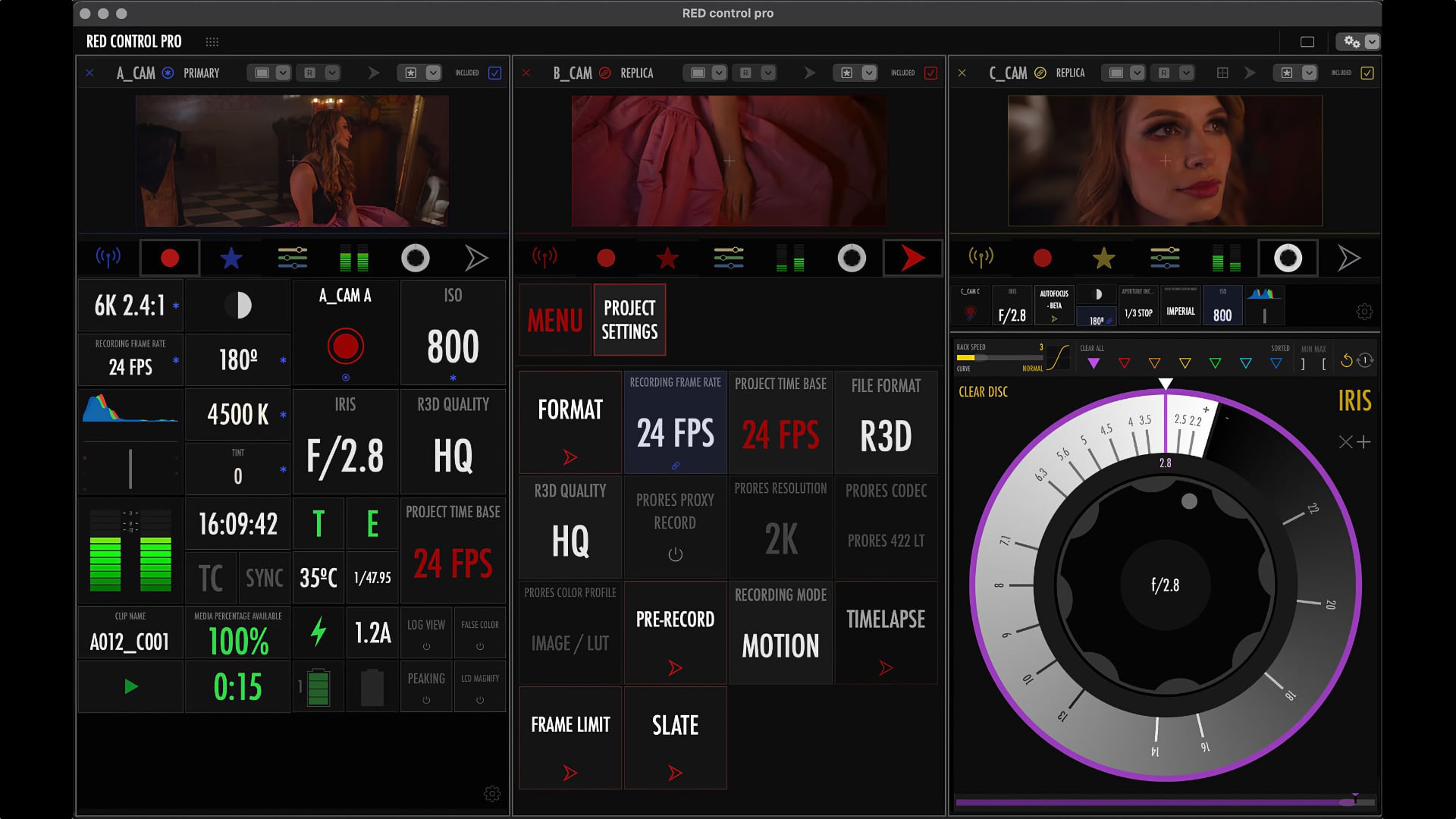This screenshot has width=1456, height=819.
Task: Toggle PEAKING power button
Action: pyautogui.click(x=426, y=700)
